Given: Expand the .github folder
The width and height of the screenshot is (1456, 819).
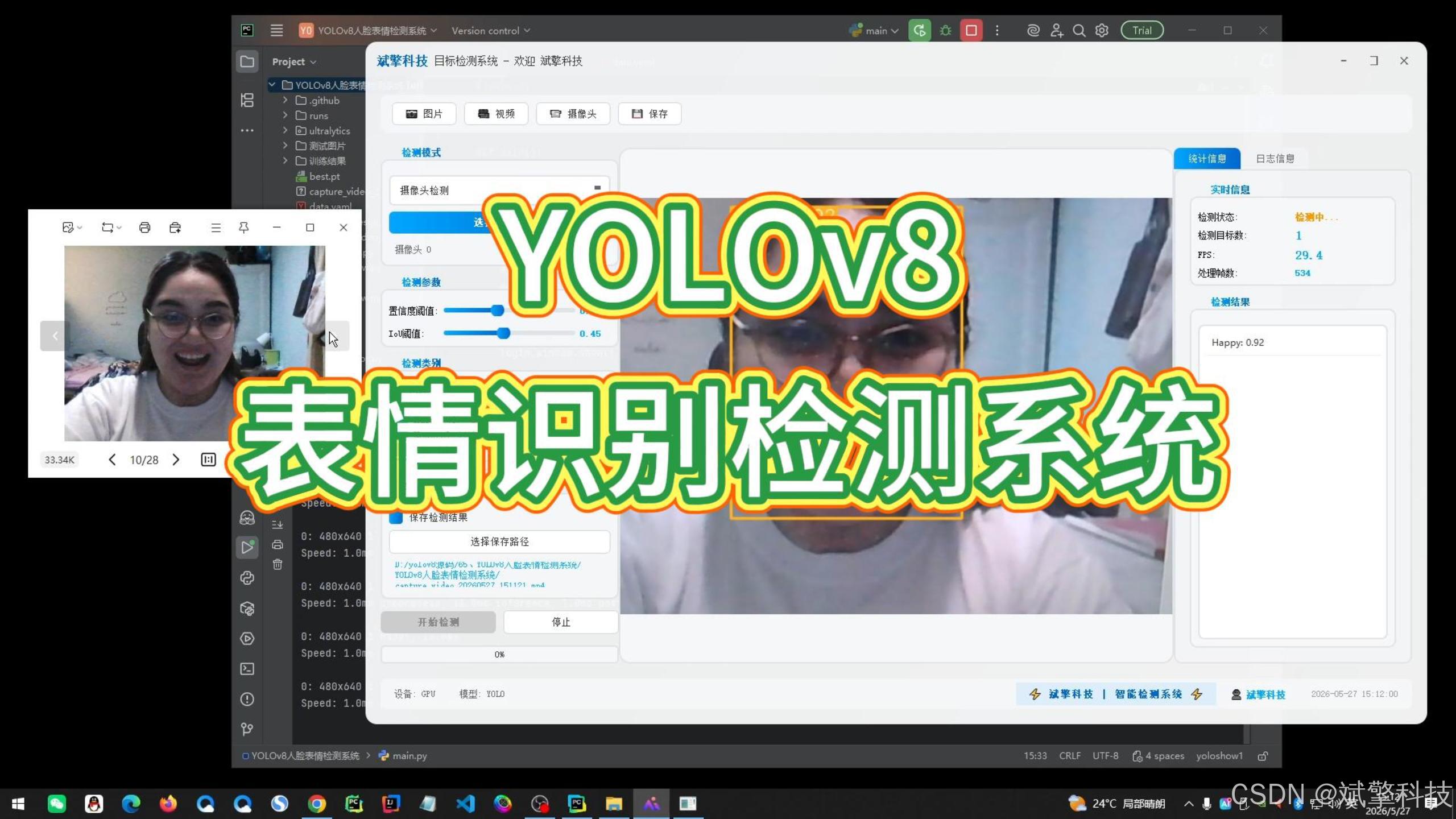Looking at the screenshot, I should pos(285,100).
